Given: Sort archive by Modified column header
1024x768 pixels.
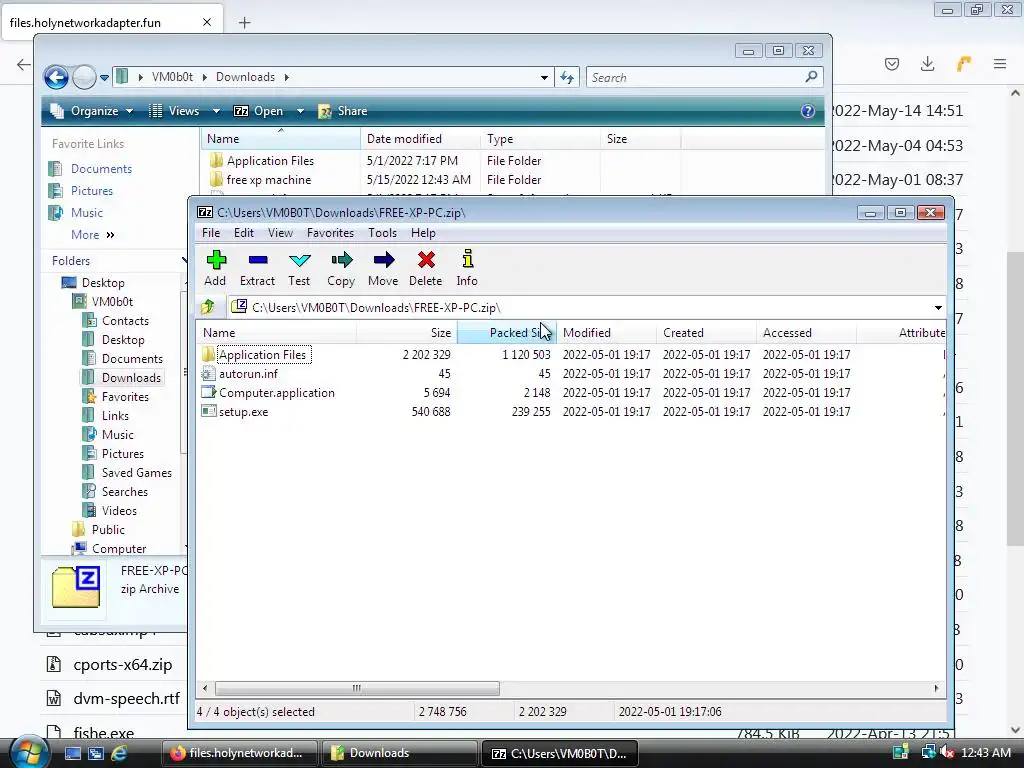Looking at the screenshot, I should 607,332.
